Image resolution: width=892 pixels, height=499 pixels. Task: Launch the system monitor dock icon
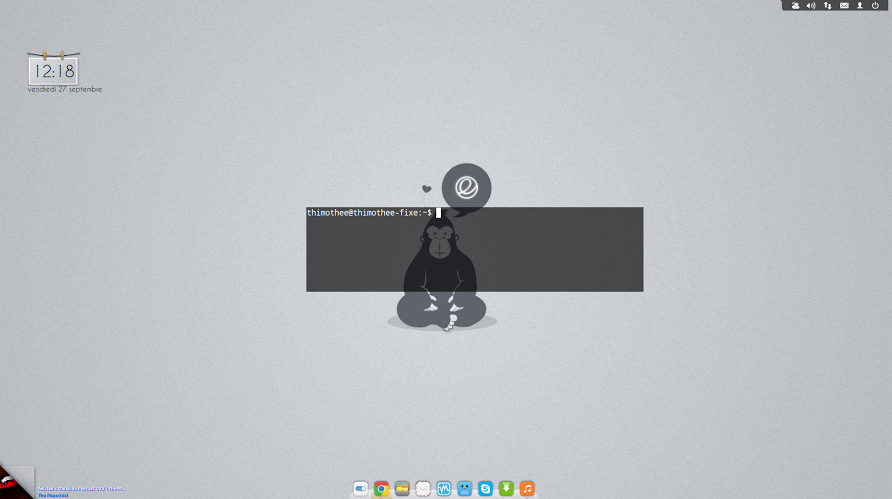444,489
